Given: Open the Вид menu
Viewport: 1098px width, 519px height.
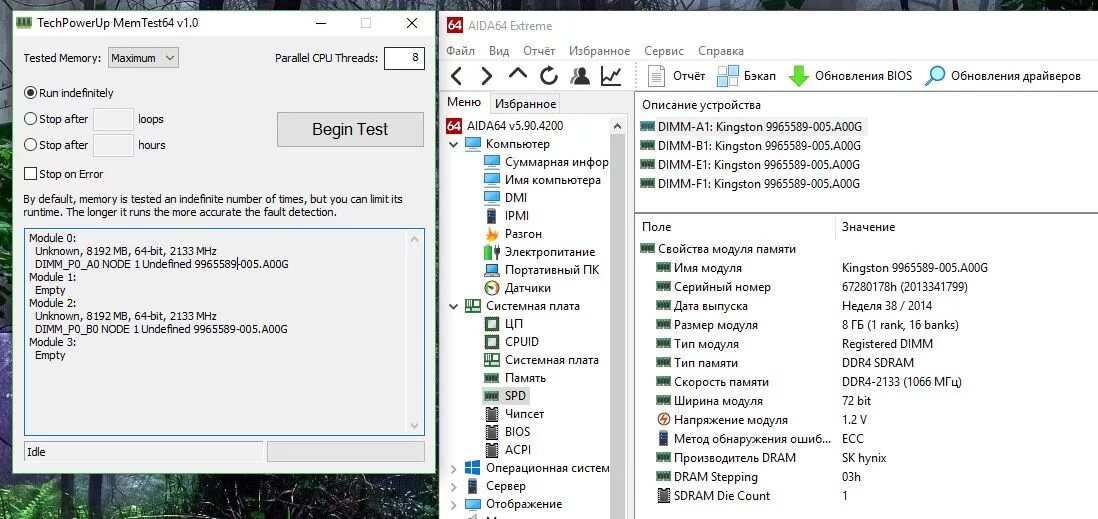Looking at the screenshot, I should click(x=499, y=51).
